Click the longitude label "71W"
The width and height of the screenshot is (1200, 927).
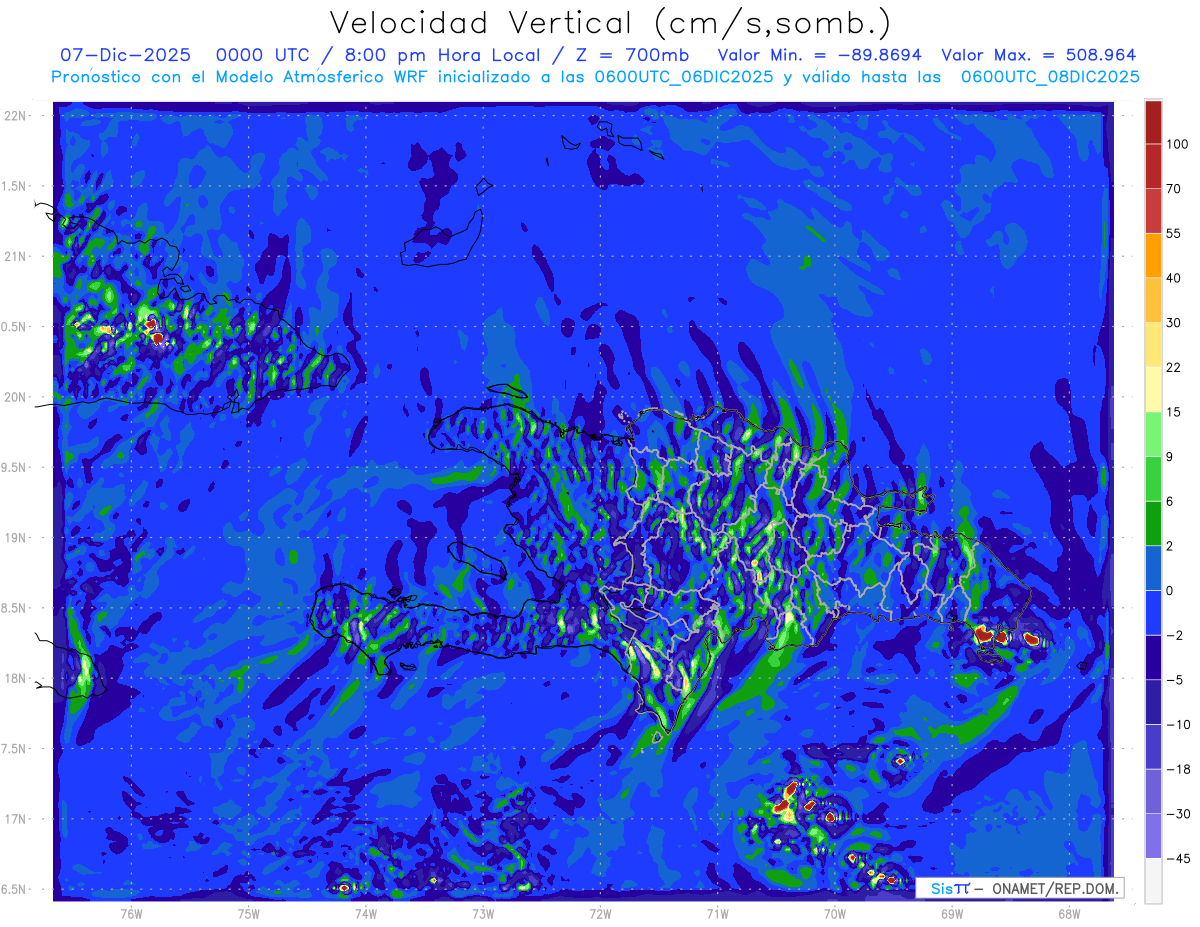(x=717, y=913)
